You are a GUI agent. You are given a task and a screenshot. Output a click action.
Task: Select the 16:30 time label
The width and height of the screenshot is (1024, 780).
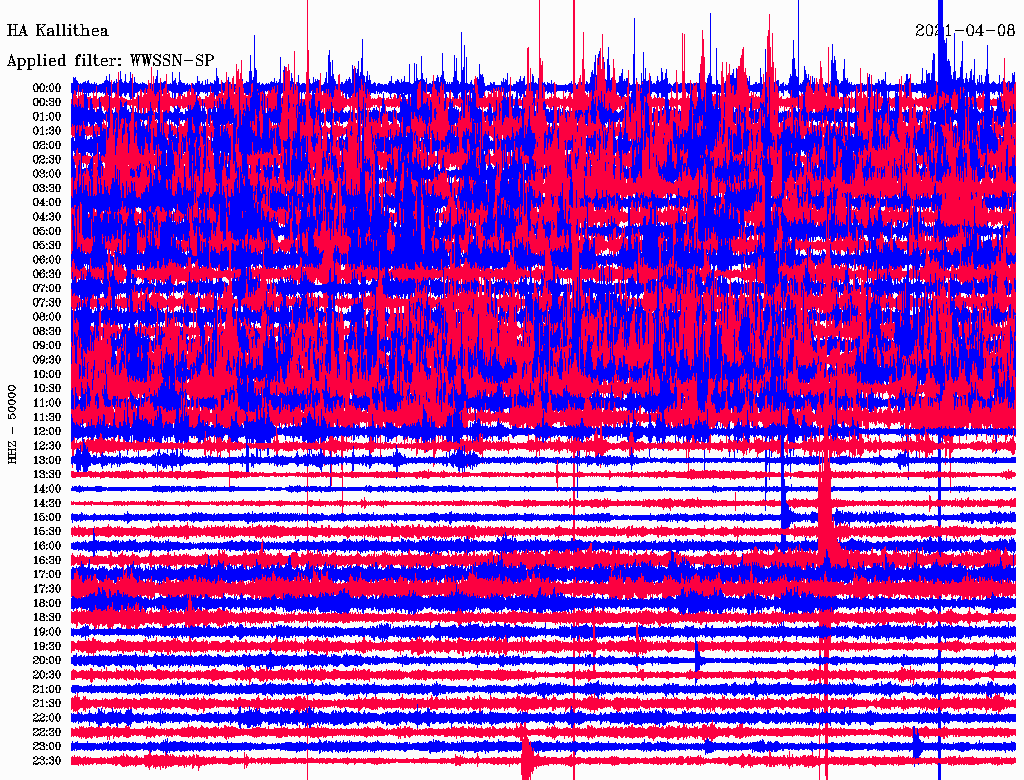(47, 561)
